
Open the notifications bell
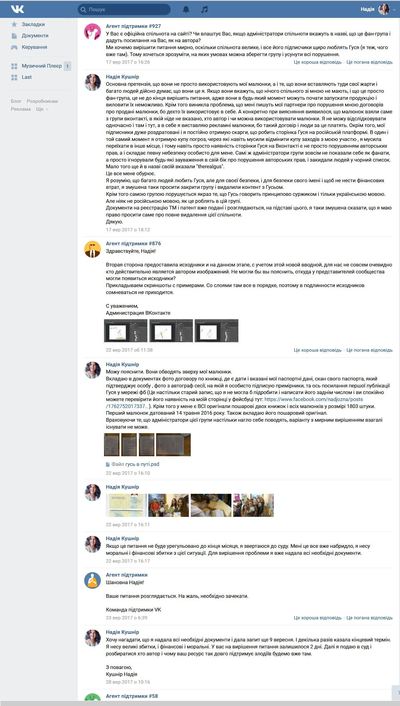[186, 9]
